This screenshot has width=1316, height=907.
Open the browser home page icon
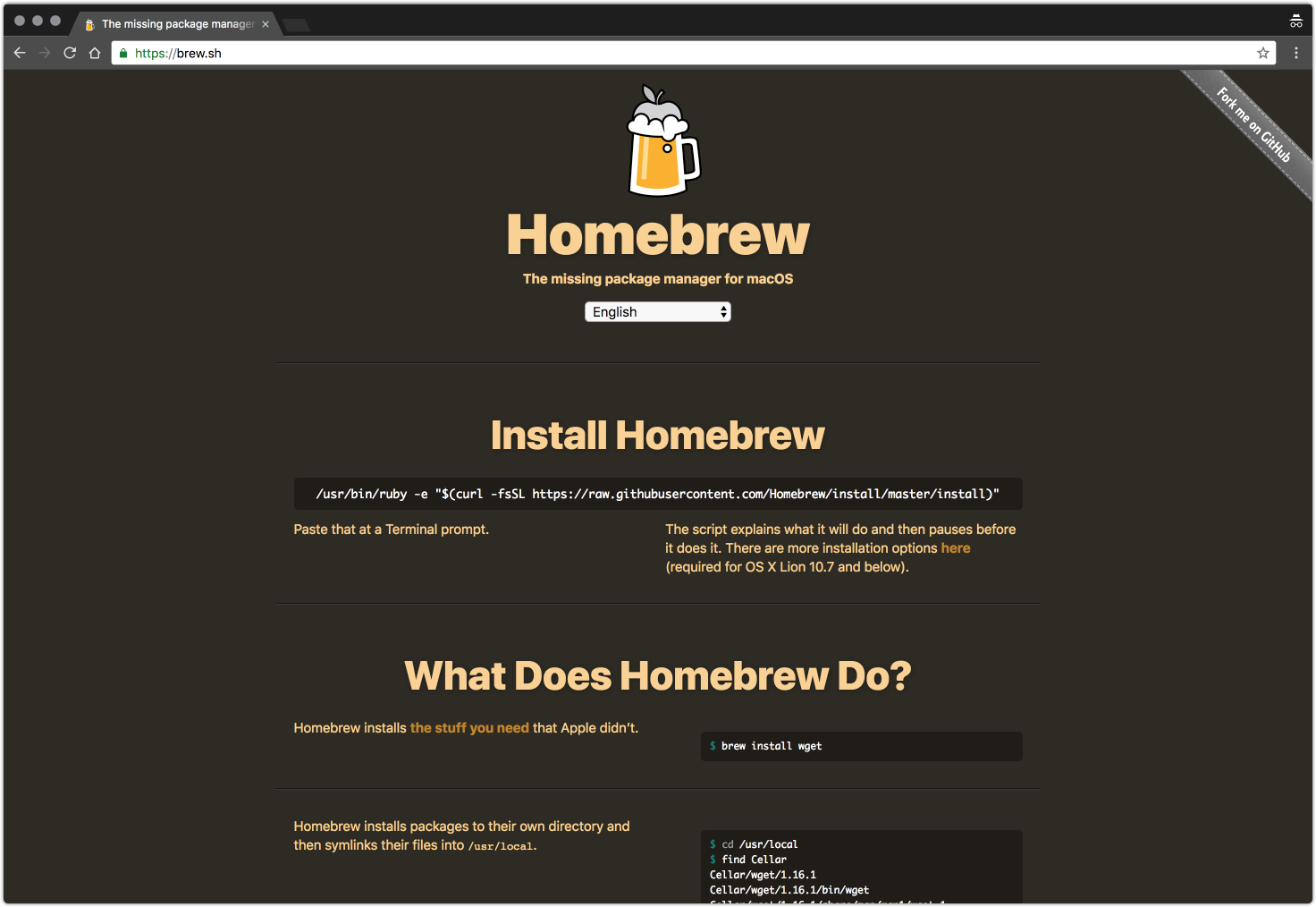click(95, 53)
